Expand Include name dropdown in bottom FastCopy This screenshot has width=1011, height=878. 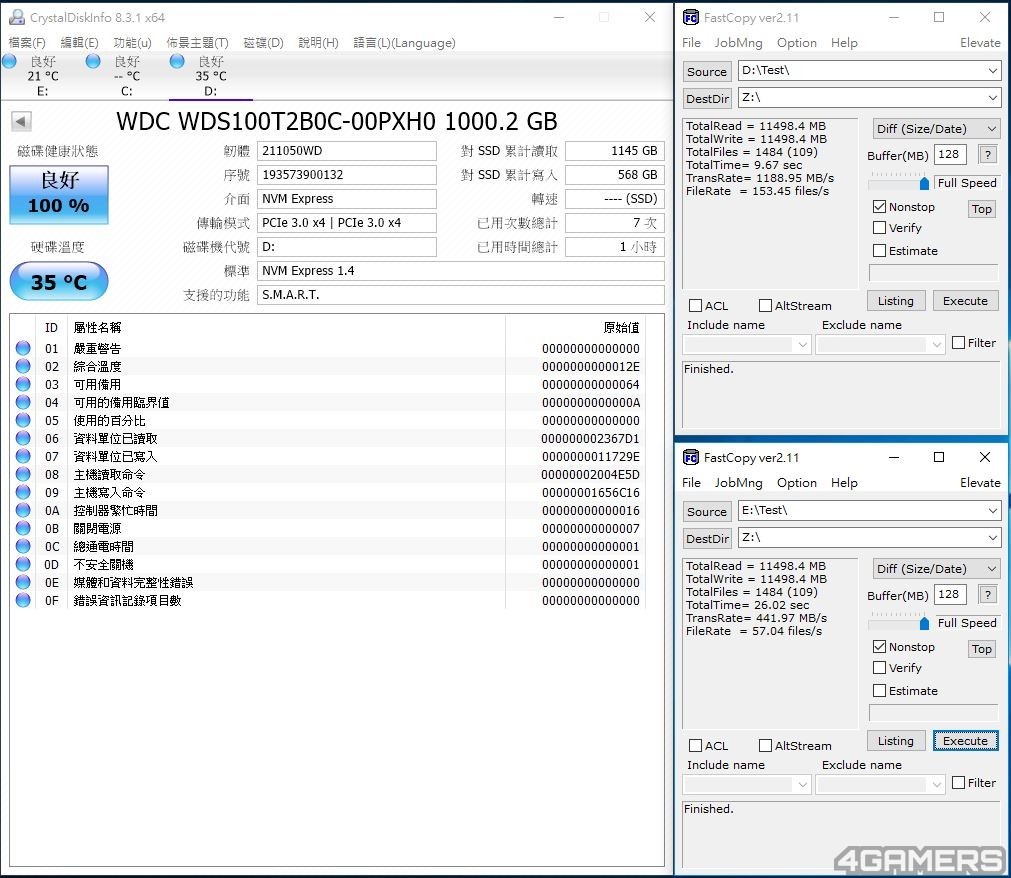click(802, 784)
